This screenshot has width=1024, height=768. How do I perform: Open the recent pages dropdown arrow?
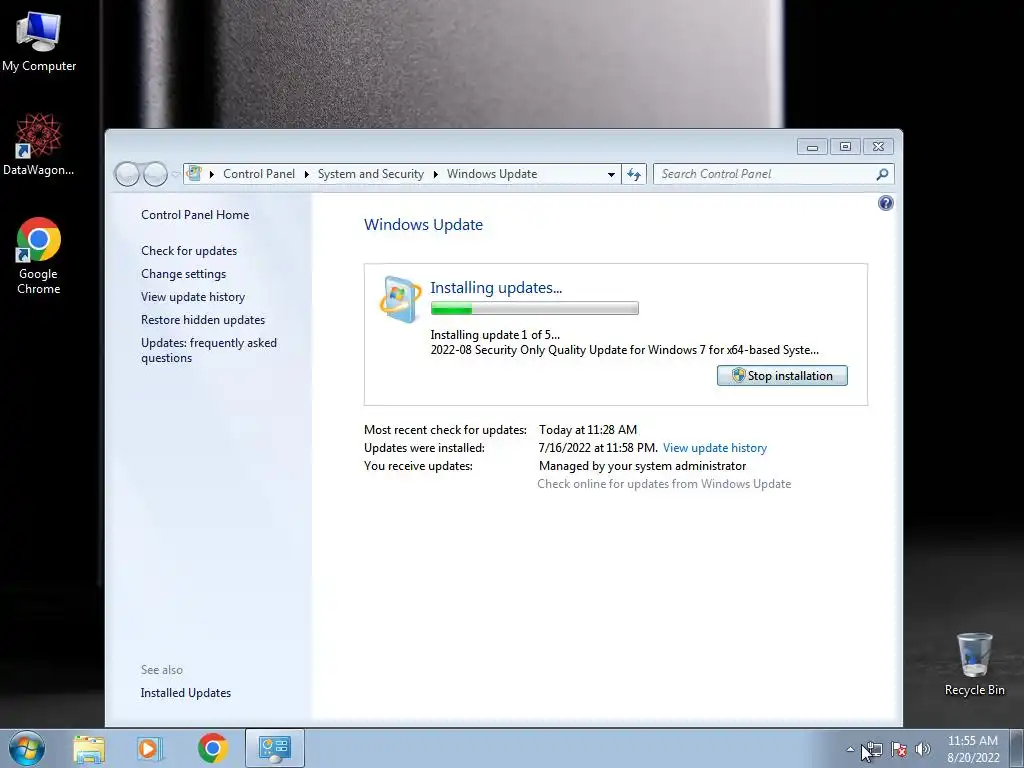174,174
